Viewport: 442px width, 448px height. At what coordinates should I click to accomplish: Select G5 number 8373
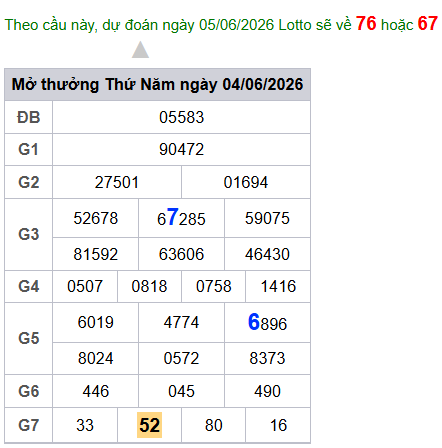[x=267, y=358]
